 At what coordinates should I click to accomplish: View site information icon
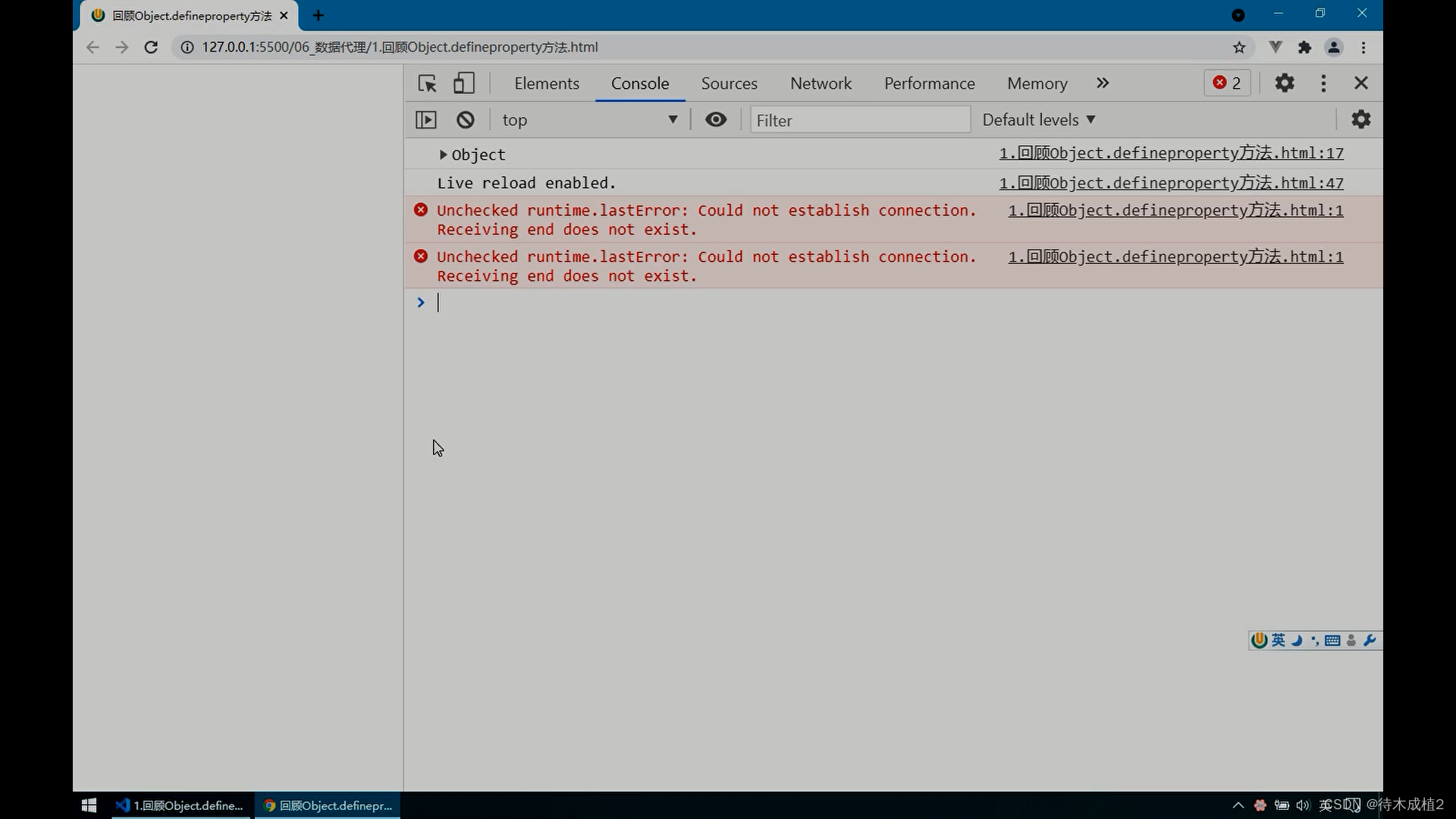pyautogui.click(x=187, y=47)
